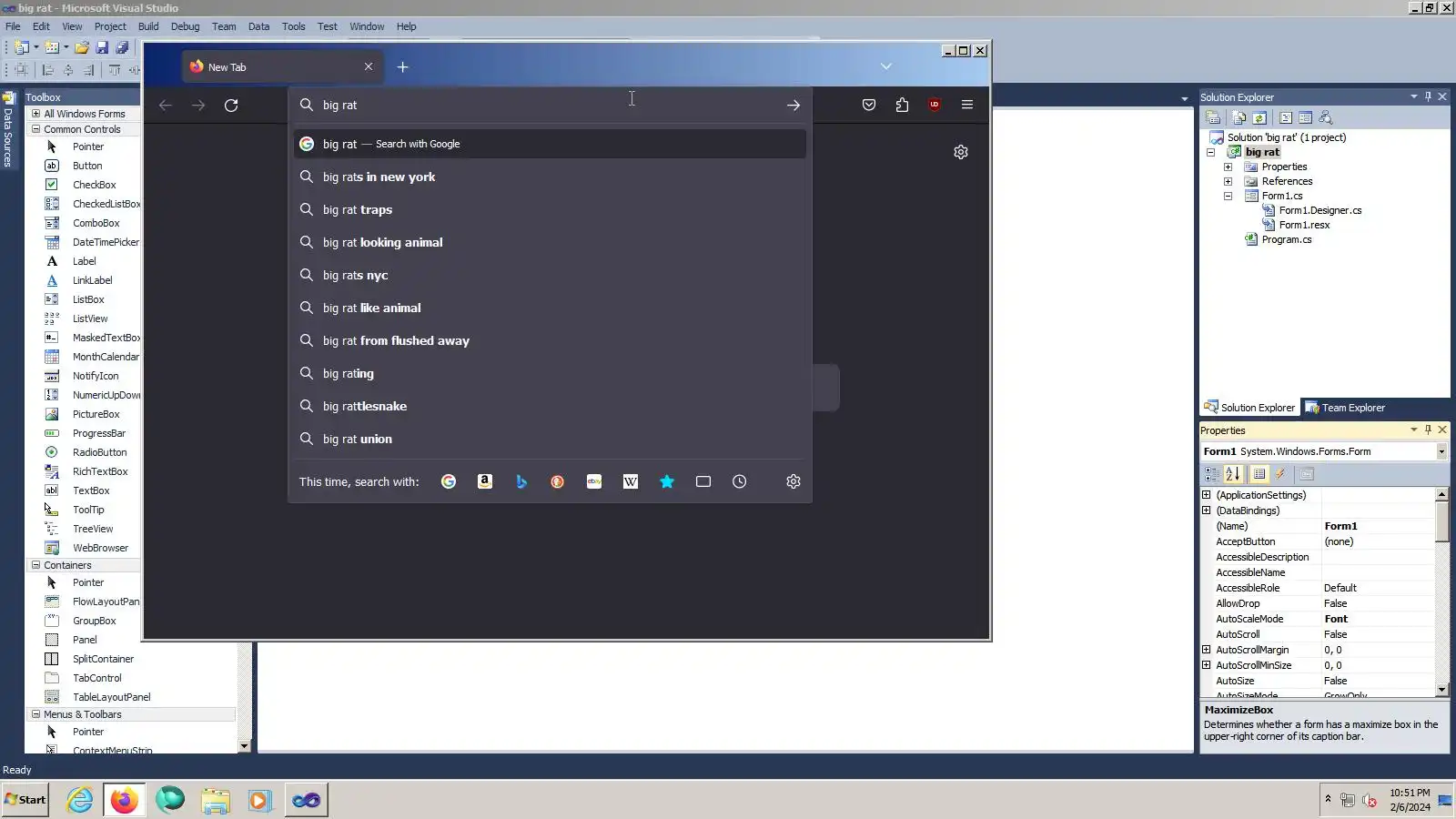Expand the References node in Solution Explorer
1456x819 pixels.
pyautogui.click(x=1228, y=182)
